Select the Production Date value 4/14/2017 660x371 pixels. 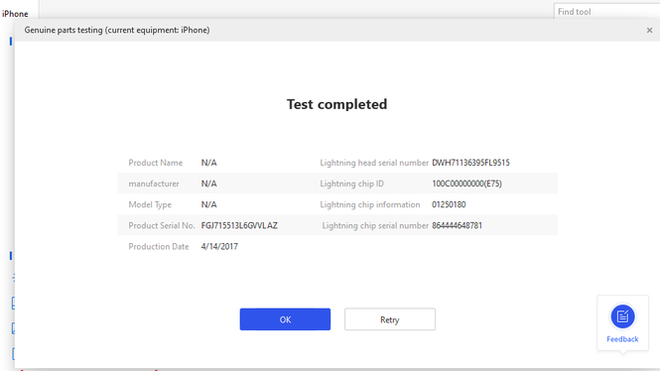(219, 247)
